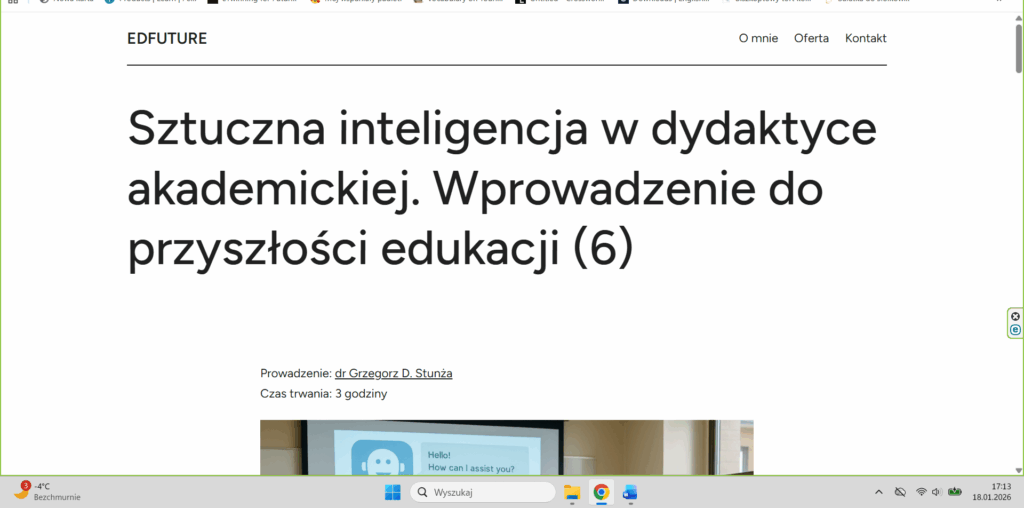Screen dimensions: 1024x508
Task: Close the floating side widget with X
Action: point(1016,316)
